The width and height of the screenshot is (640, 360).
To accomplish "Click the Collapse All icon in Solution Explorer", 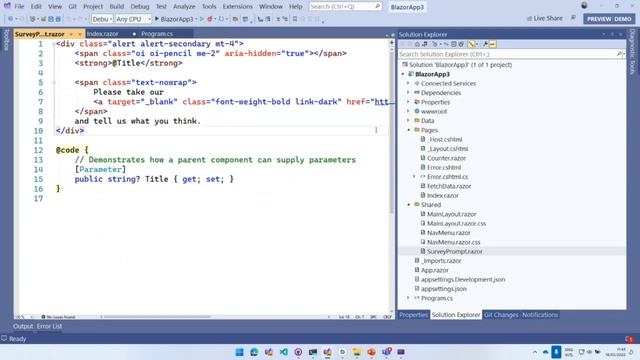I will 453,44.
